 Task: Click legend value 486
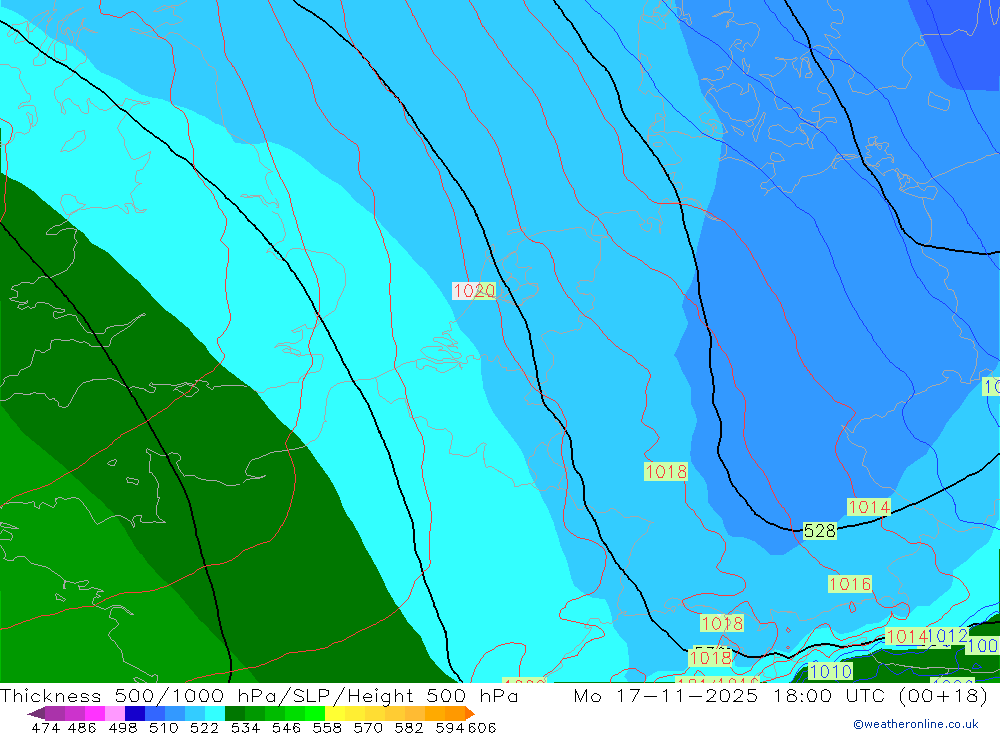point(82,728)
